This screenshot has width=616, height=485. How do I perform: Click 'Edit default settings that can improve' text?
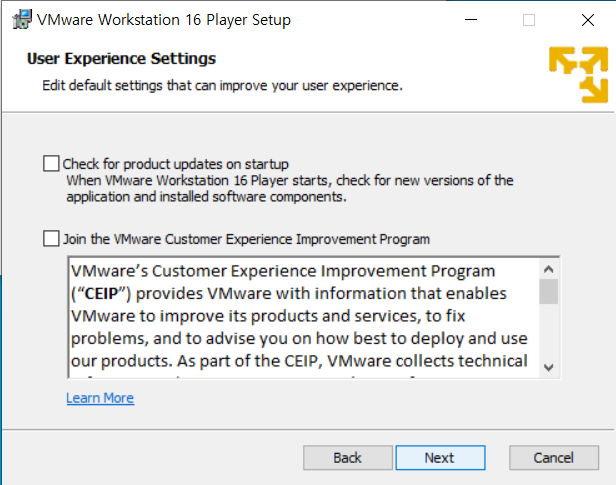click(x=222, y=85)
